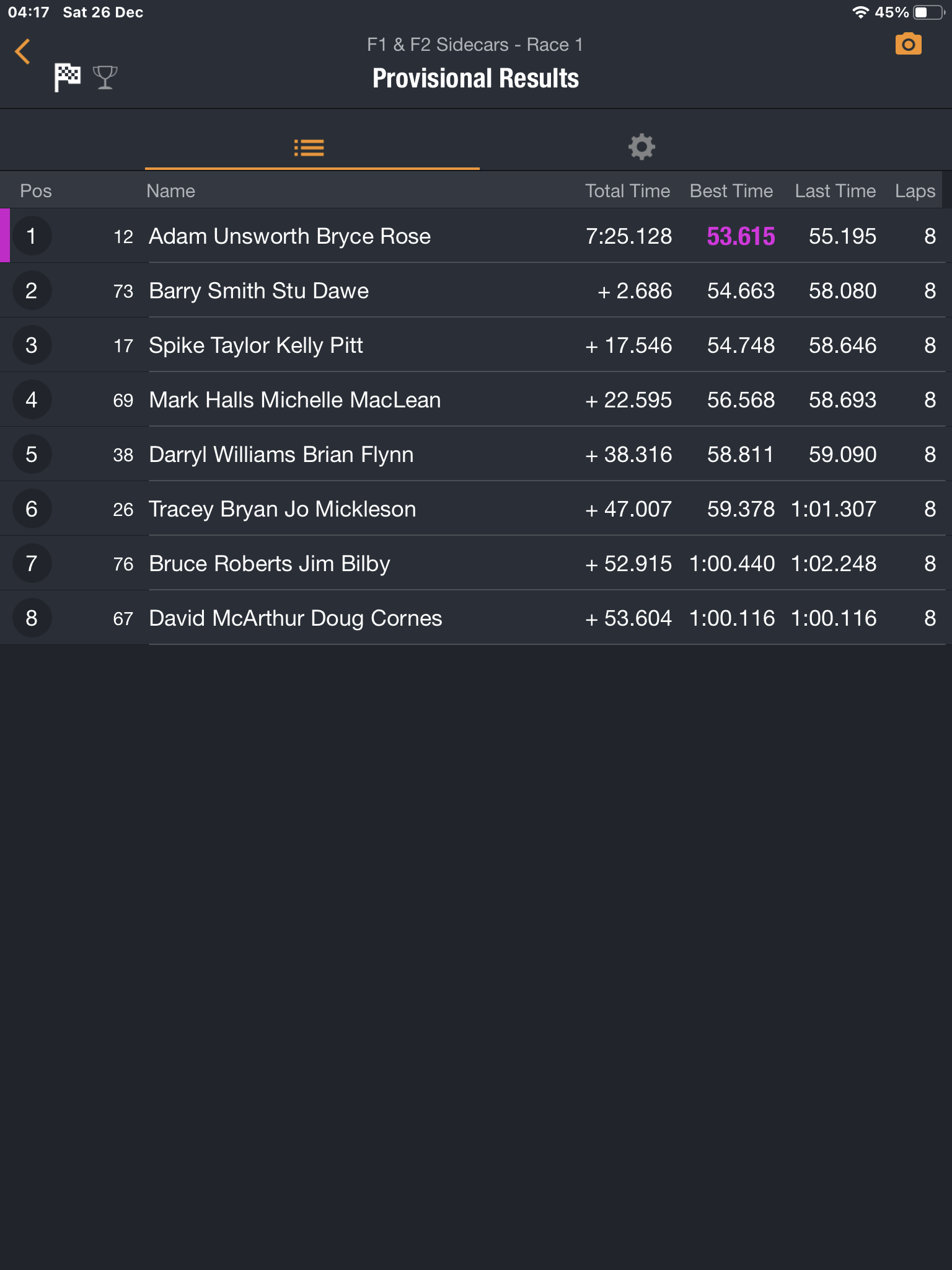Tap the purple fastest lap 53.615

click(x=741, y=236)
